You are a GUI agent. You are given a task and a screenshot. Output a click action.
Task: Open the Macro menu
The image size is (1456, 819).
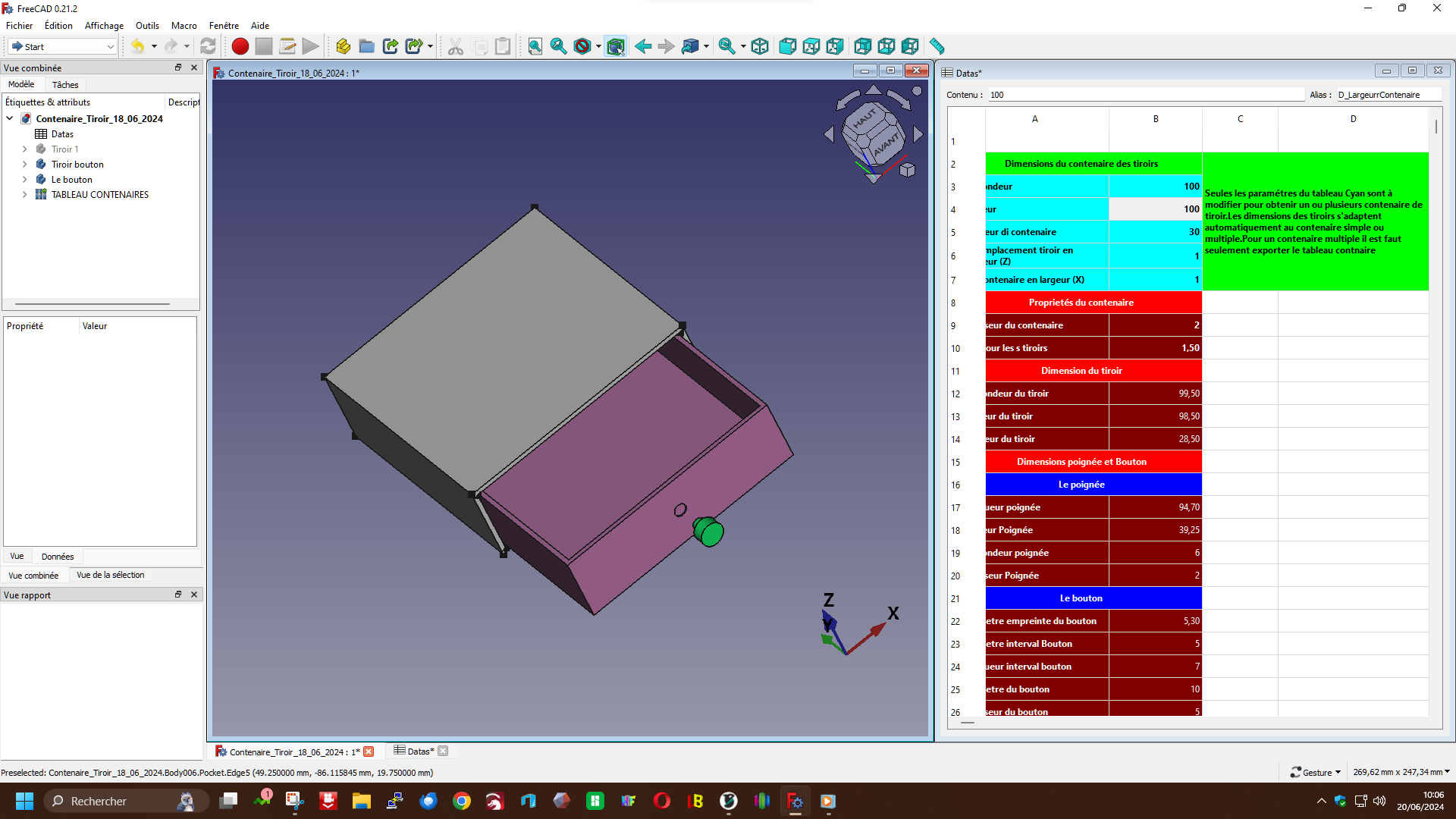[184, 25]
